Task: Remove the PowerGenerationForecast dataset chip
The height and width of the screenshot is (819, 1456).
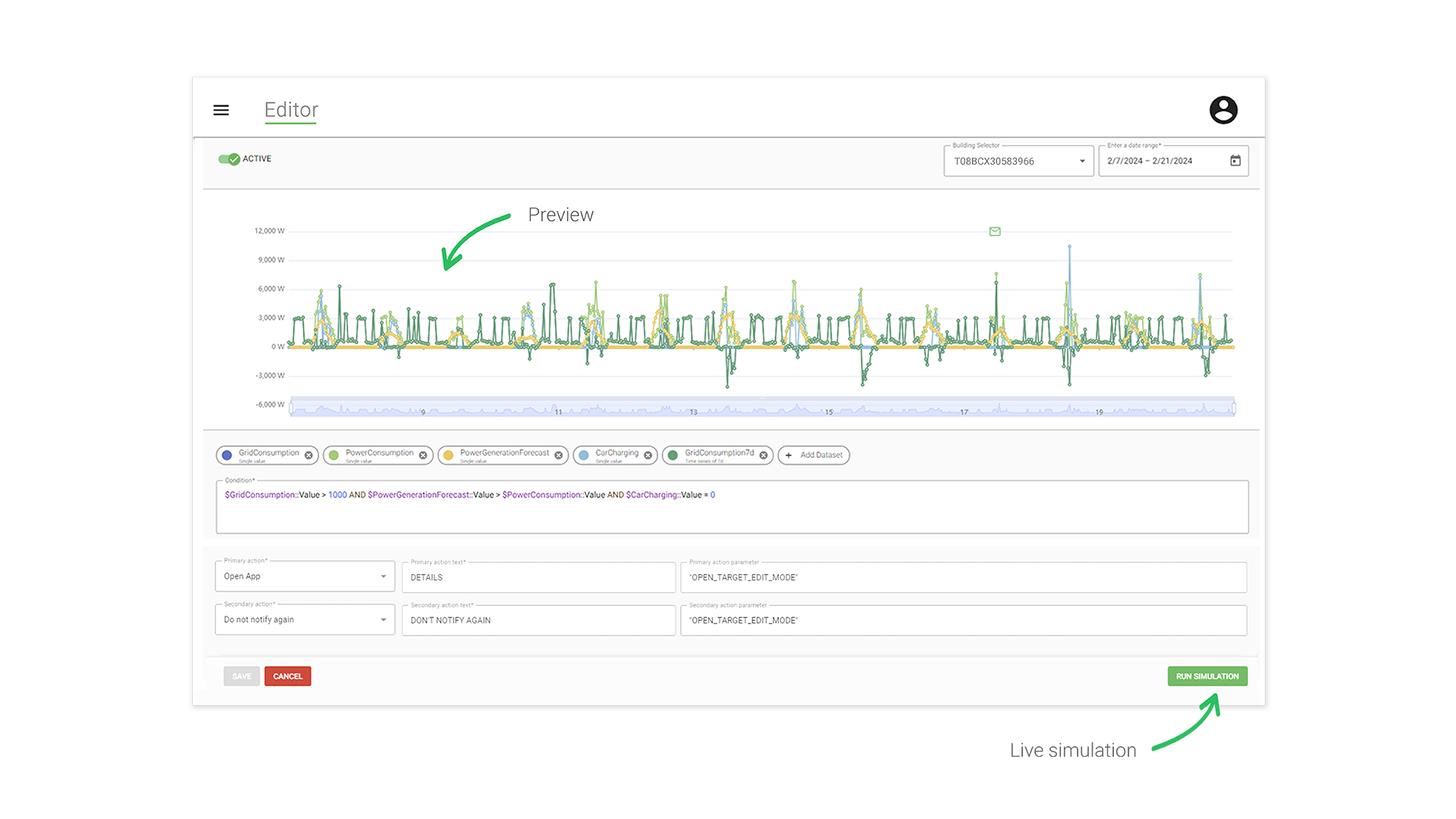Action: pos(558,455)
